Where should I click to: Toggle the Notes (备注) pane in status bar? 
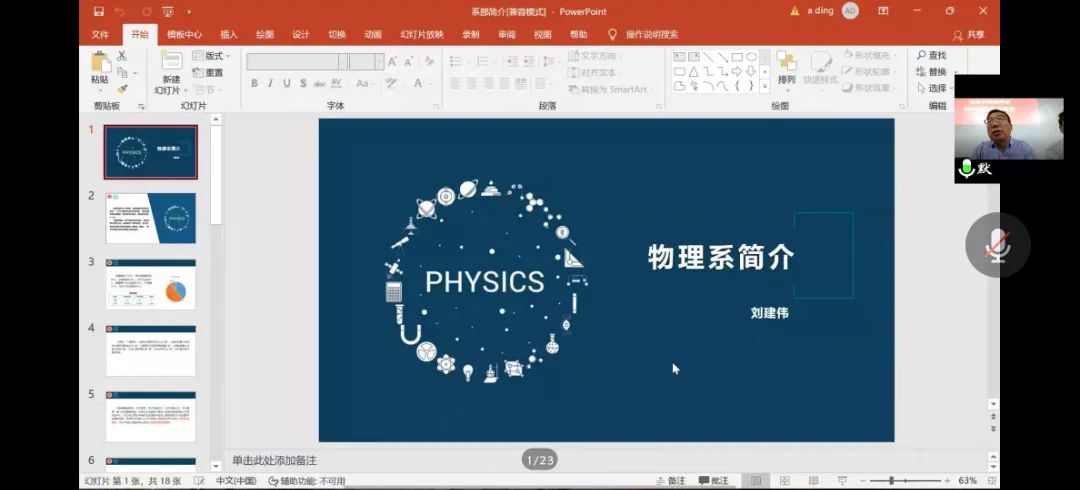pos(670,481)
